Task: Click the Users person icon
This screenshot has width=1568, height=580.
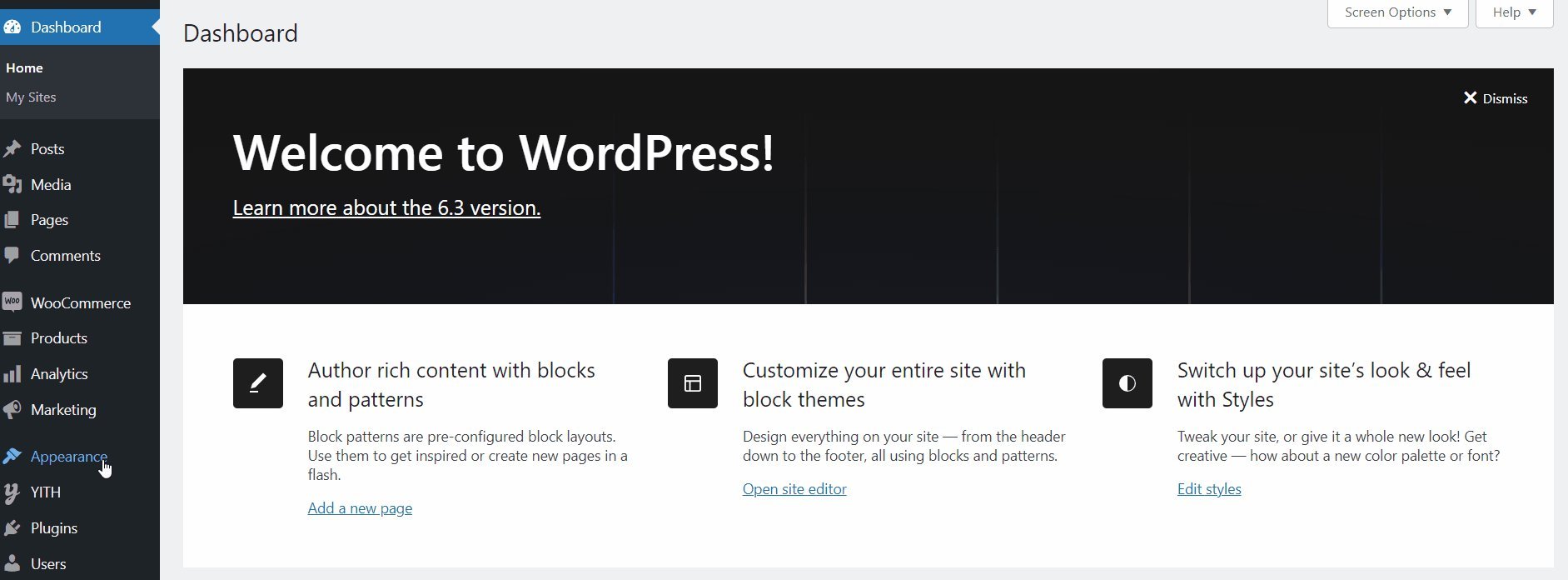Action: pyautogui.click(x=12, y=564)
